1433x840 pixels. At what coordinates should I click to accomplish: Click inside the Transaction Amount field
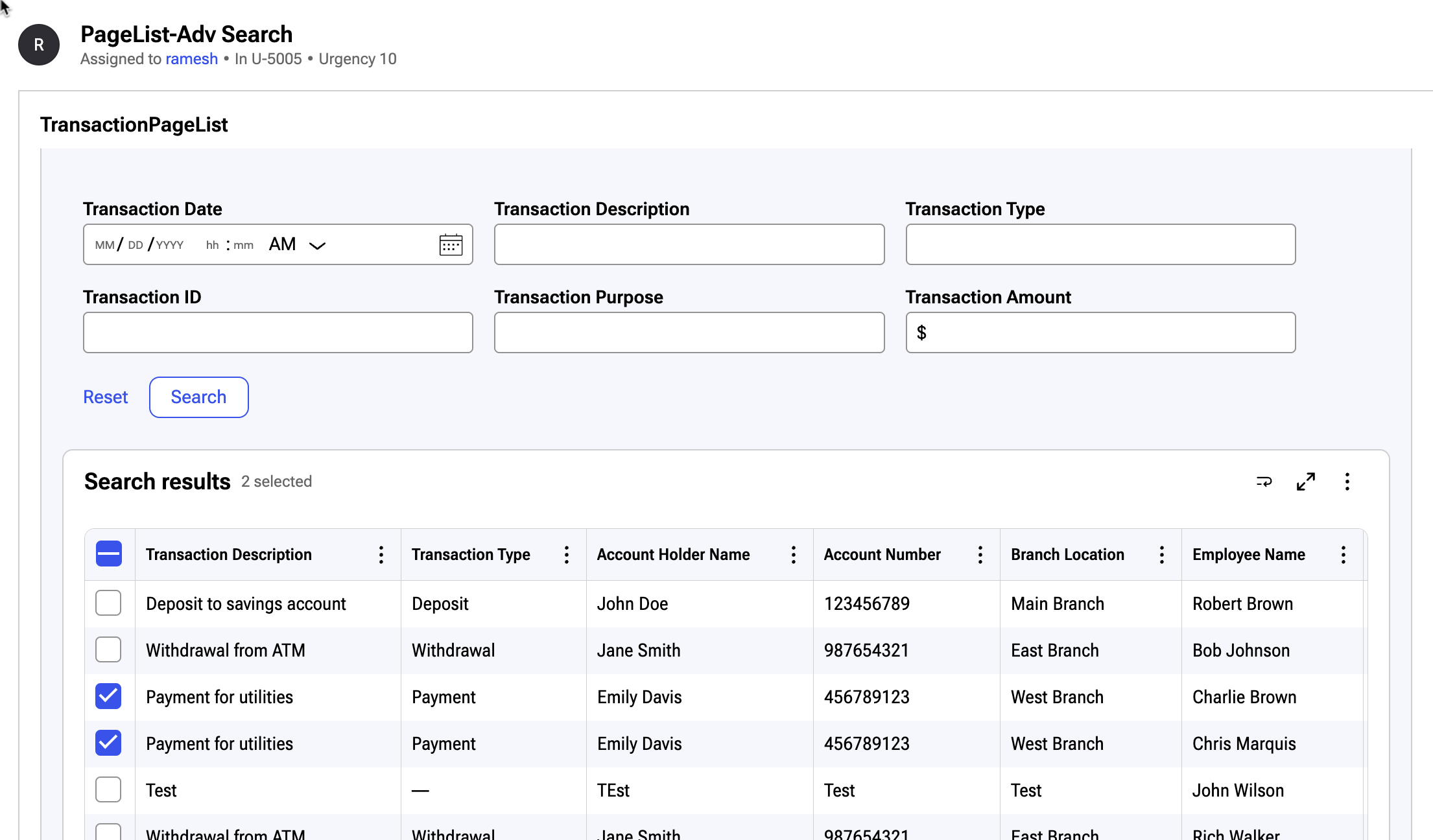pyautogui.click(x=1098, y=332)
